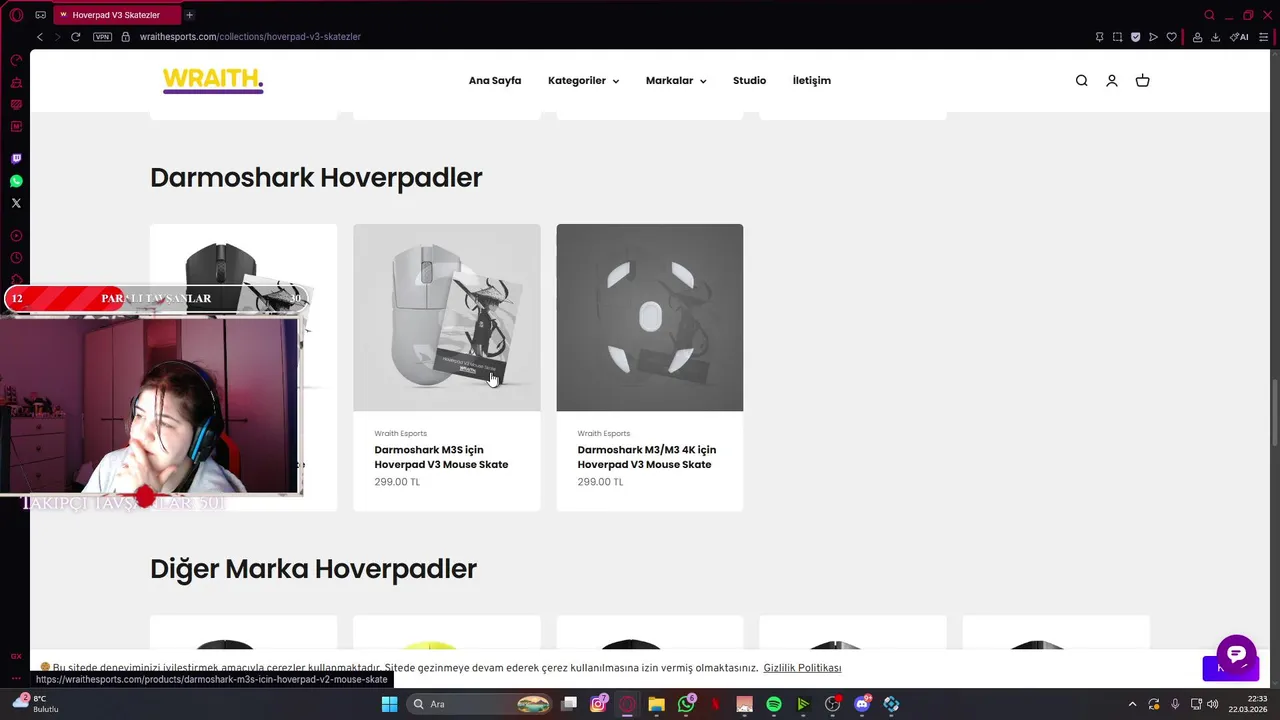1280x720 pixels.
Task: Click Darmoshark M3/M3 4K için Hoverpad title
Action: tap(646, 457)
